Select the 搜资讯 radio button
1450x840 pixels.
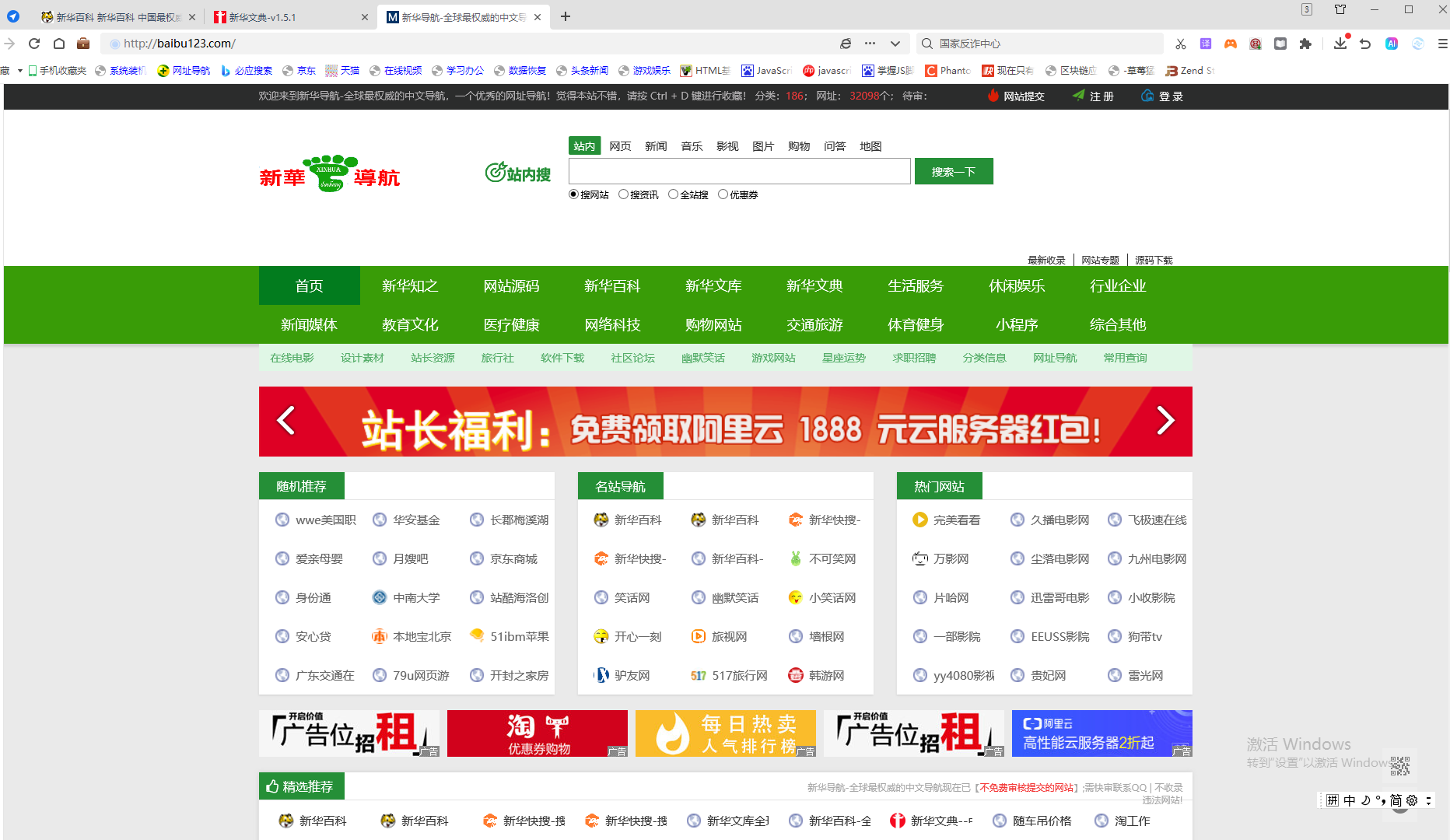coord(623,194)
